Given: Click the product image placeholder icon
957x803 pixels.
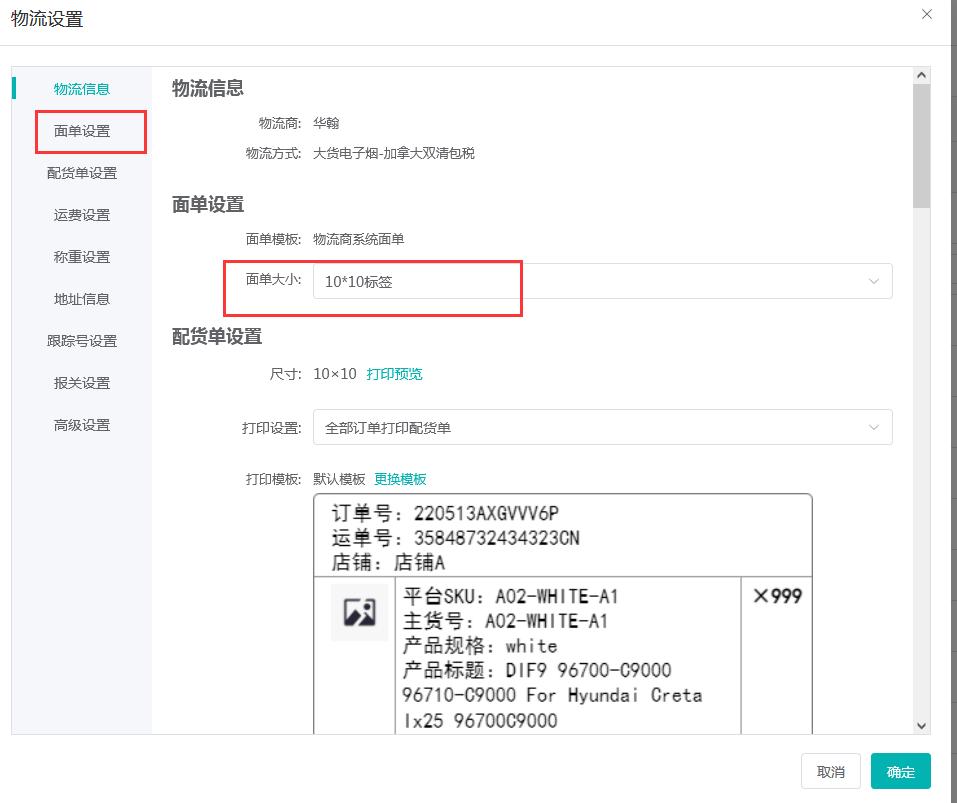Looking at the screenshot, I should [359, 612].
